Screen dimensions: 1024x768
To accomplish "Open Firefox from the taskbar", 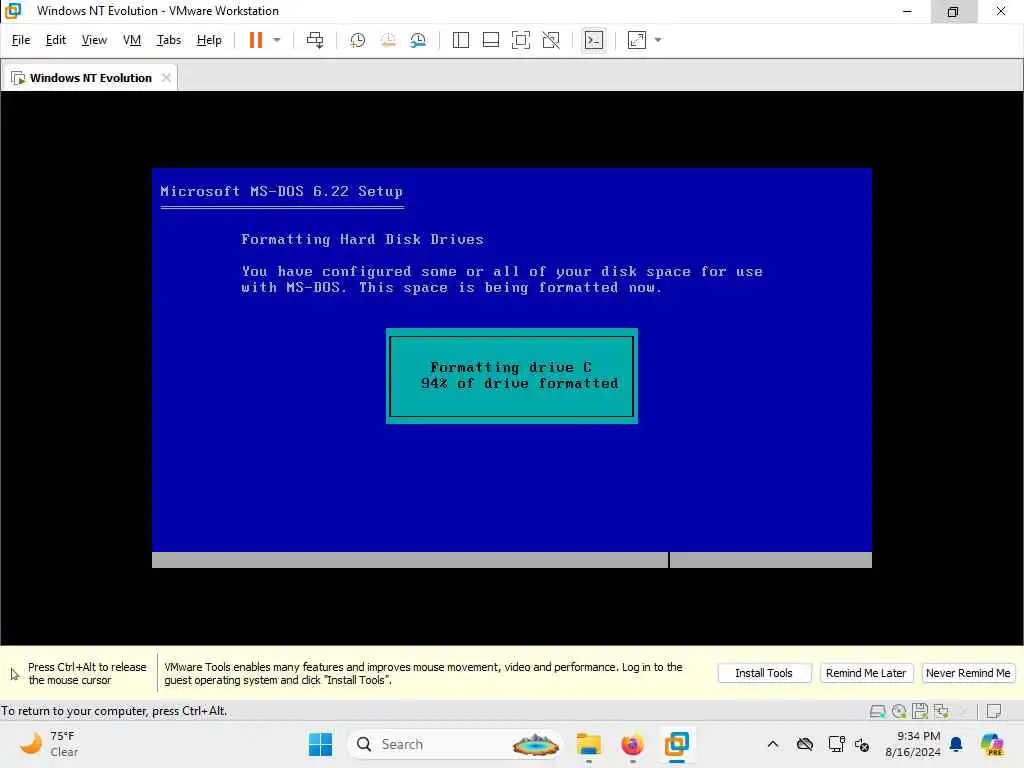I will coord(632,744).
